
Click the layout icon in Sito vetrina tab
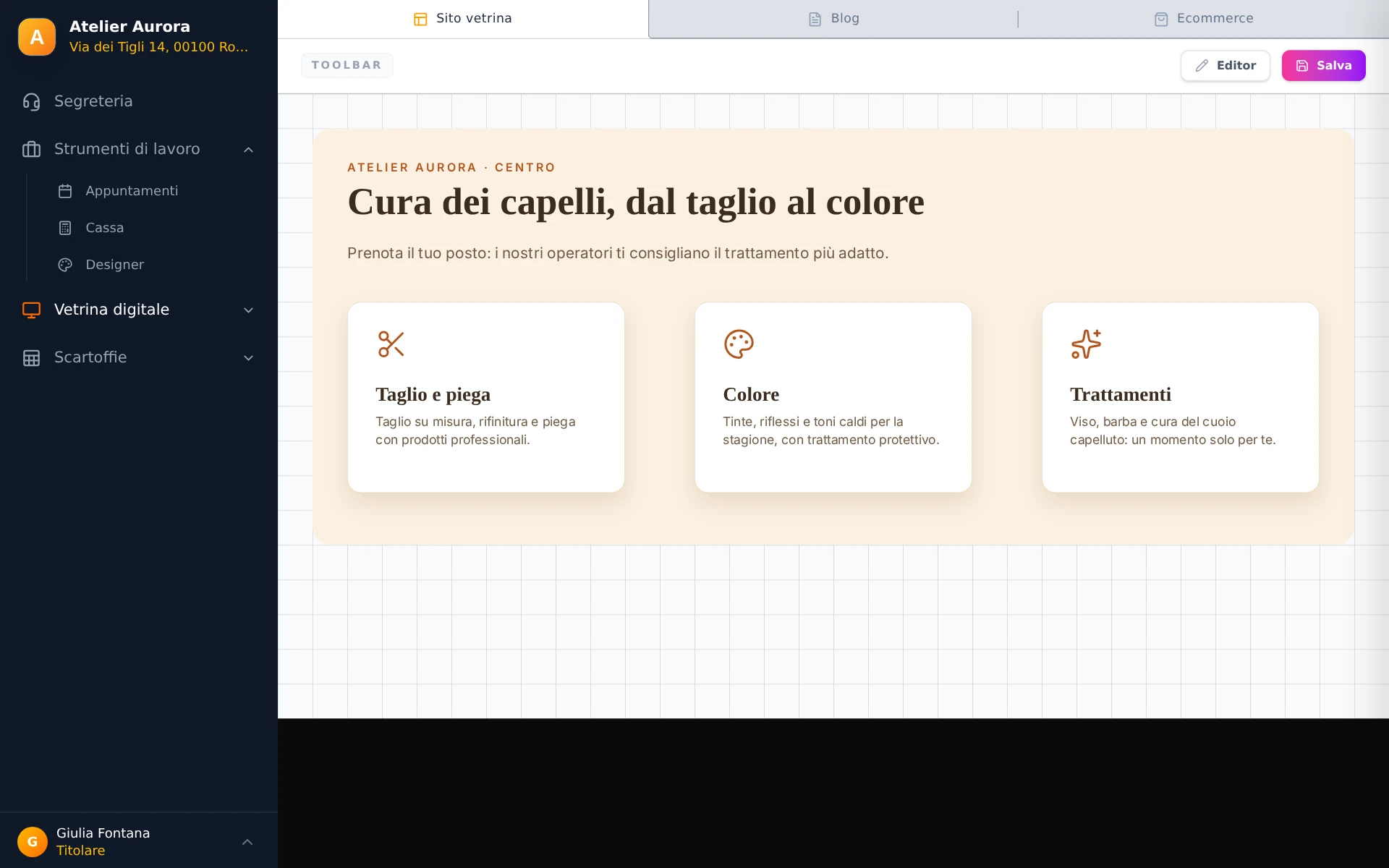pyautogui.click(x=420, y=19)
